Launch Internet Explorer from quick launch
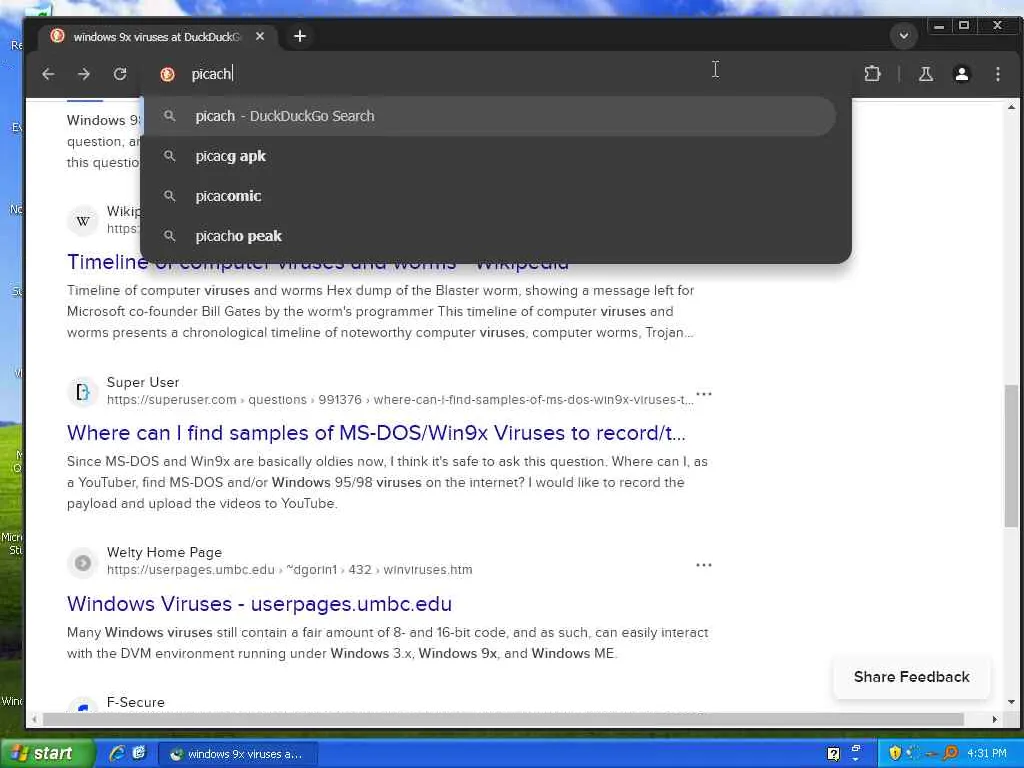This screenshot has width=1024, height=768. [118, 754]
